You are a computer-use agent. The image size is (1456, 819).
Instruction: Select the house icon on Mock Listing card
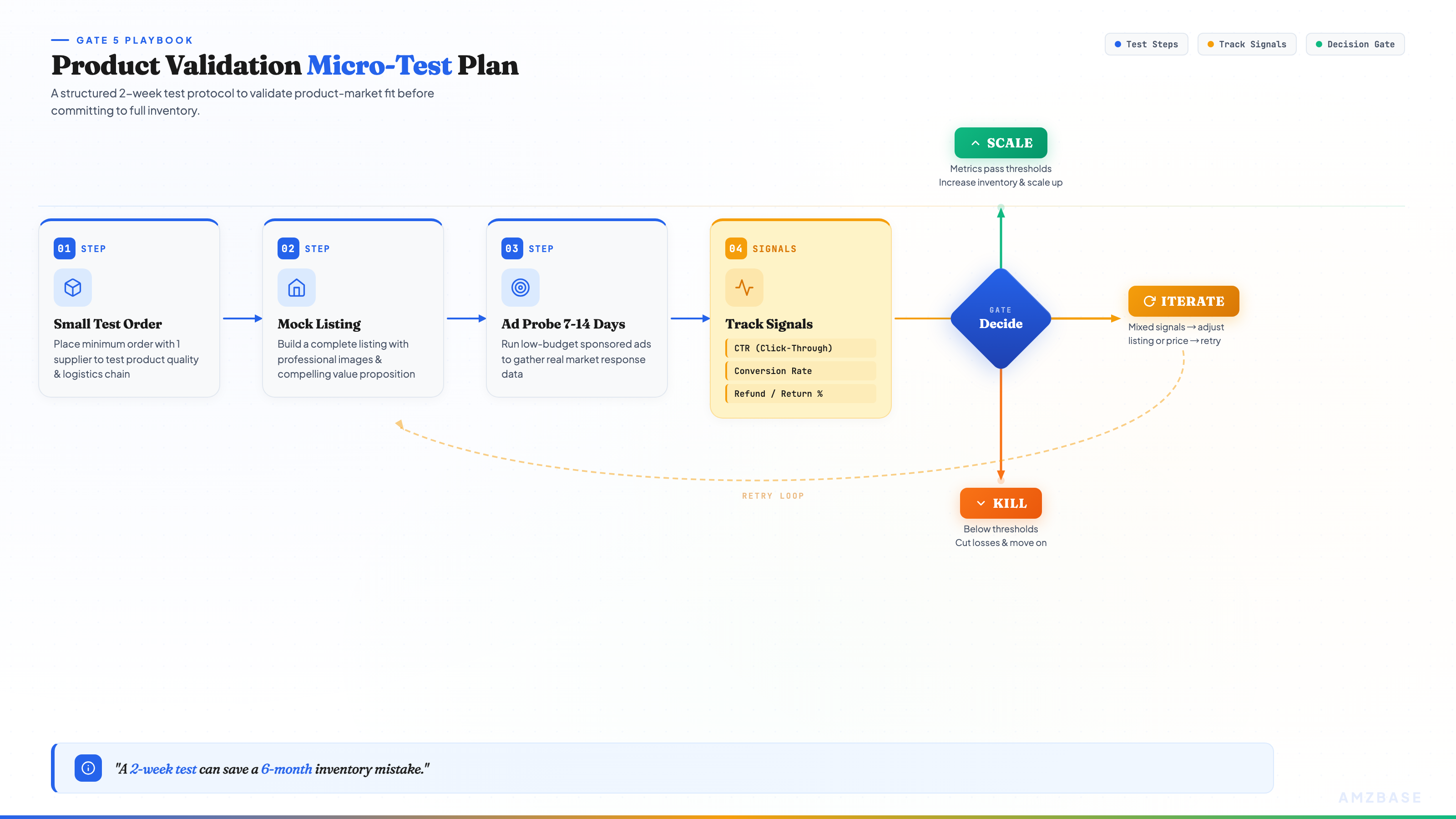coord(296,288)
